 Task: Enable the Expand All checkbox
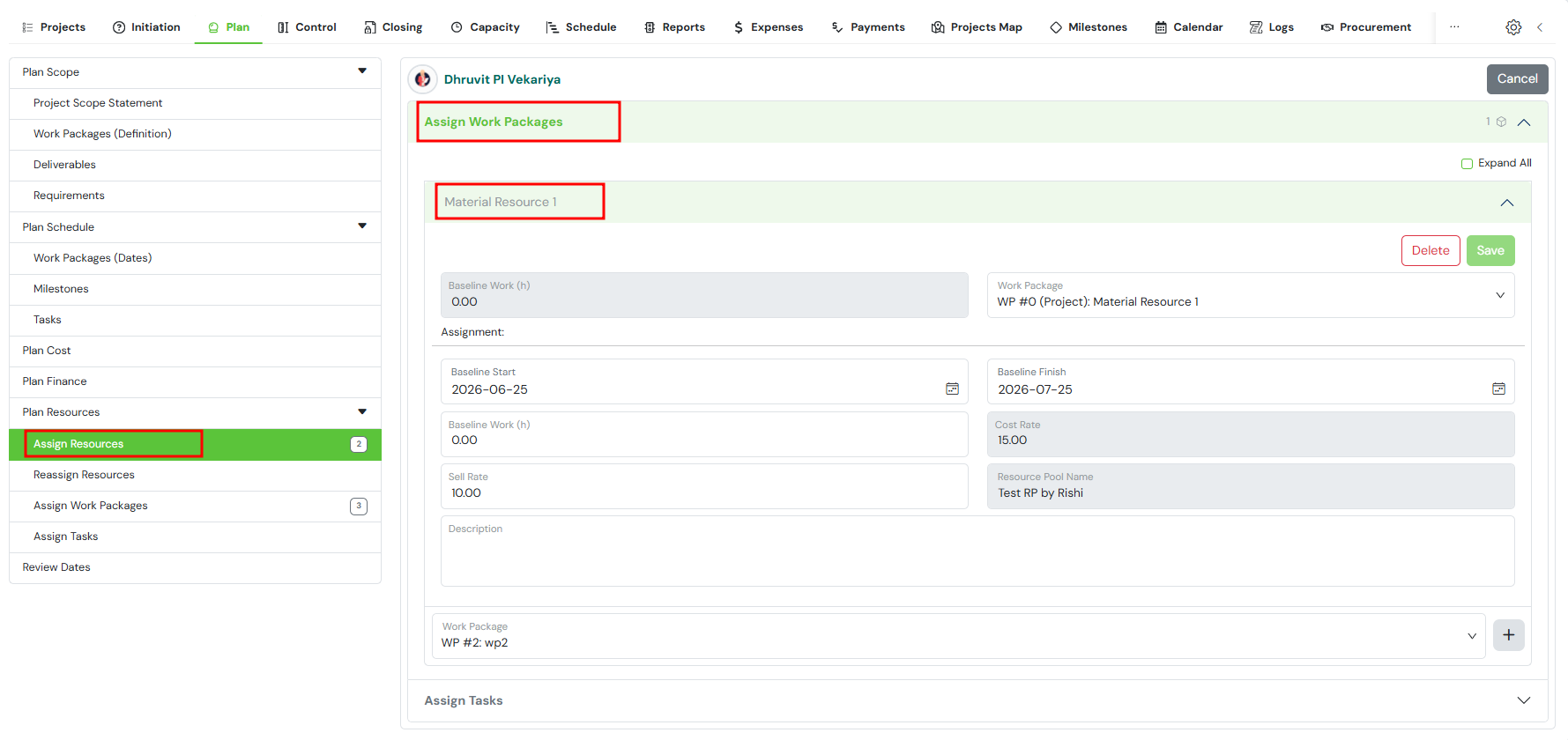(x=1467, y=164)
